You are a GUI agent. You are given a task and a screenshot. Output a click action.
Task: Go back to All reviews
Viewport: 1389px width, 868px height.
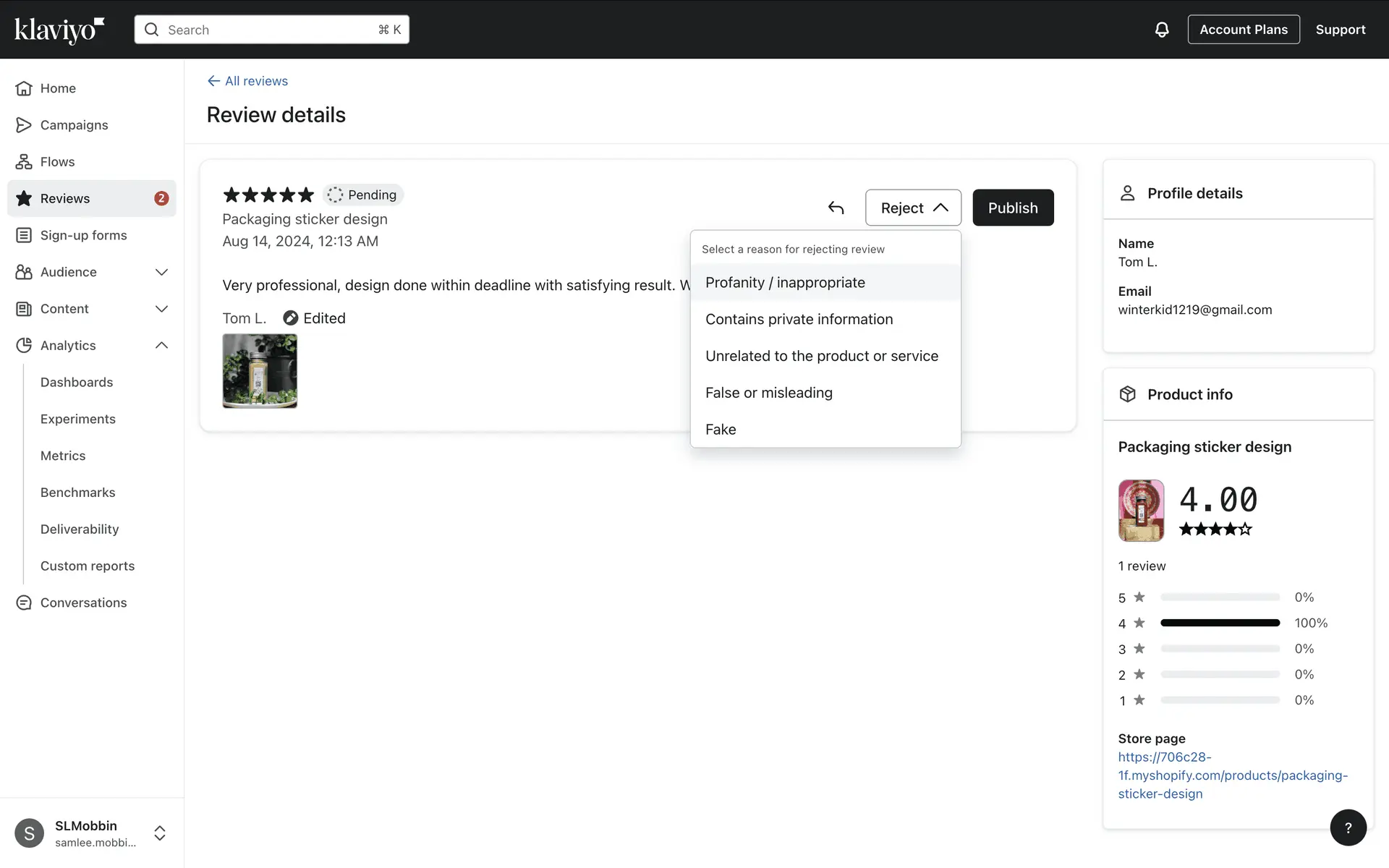click(248, 81)
